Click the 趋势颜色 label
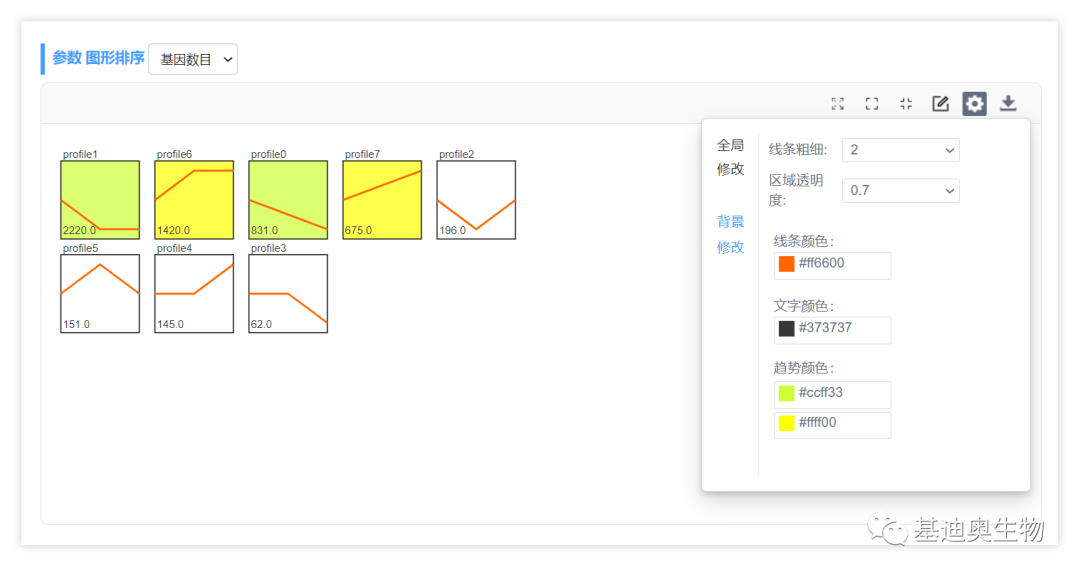The image size is (1080, 577). tap(803, 368)
